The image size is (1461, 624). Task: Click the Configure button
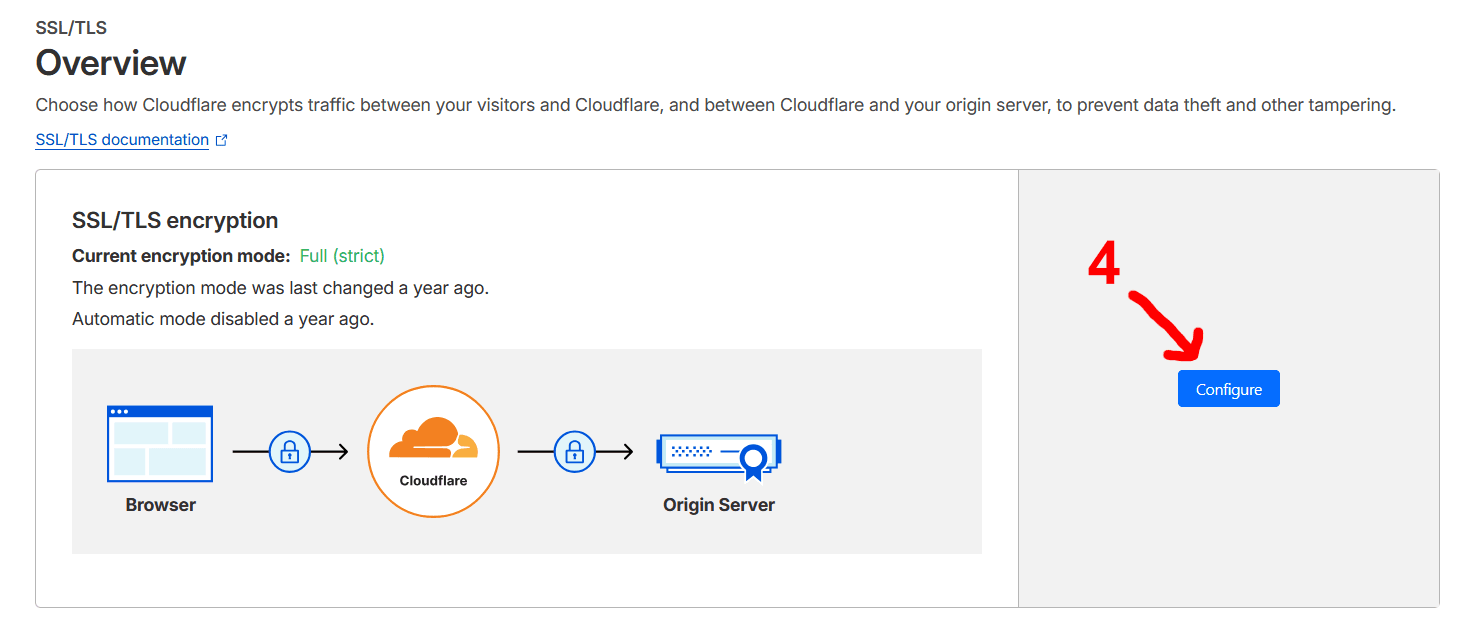click(x=1228, y=389)
